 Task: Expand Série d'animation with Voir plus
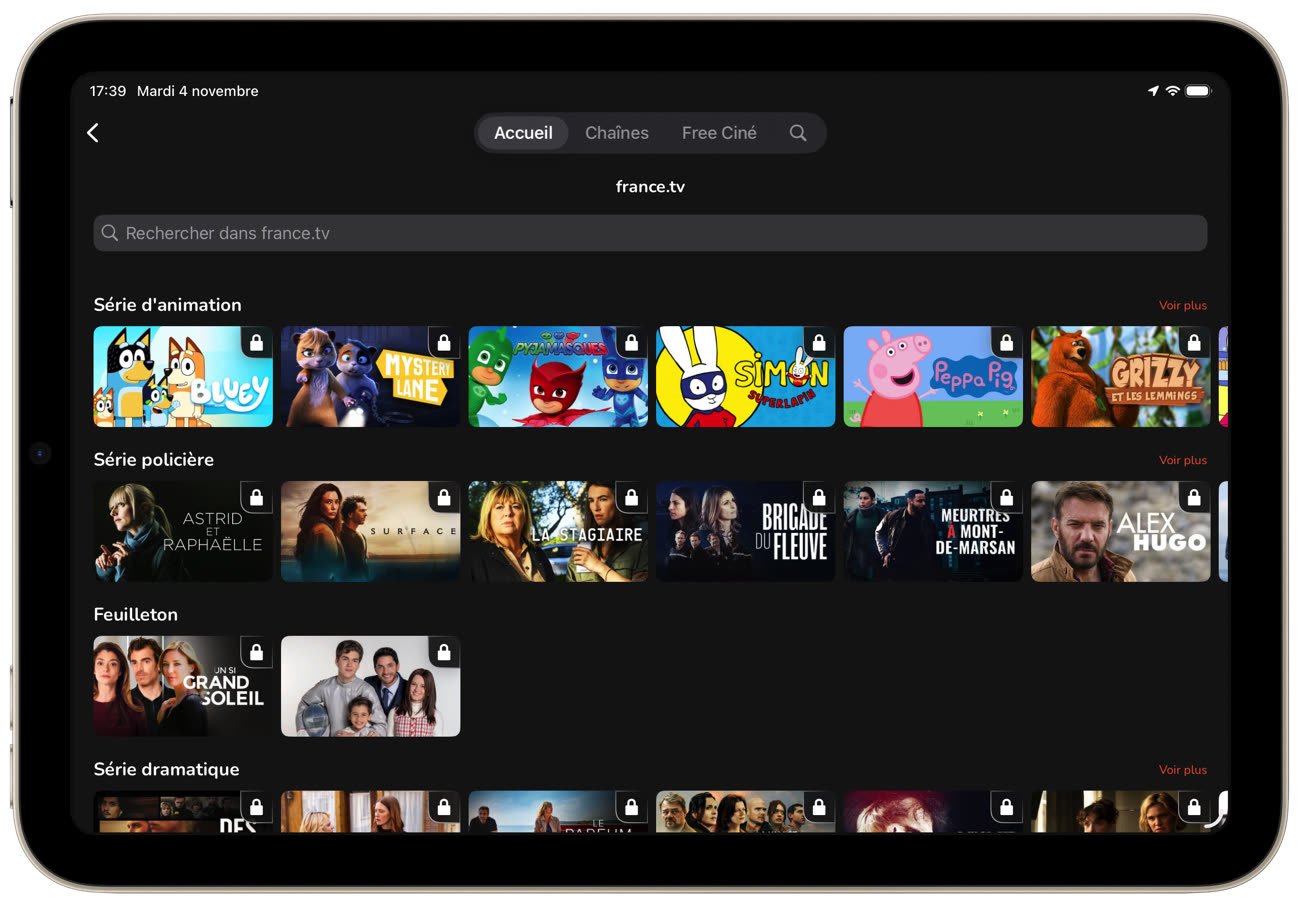pyautogui.click(x=1182, y=306)
